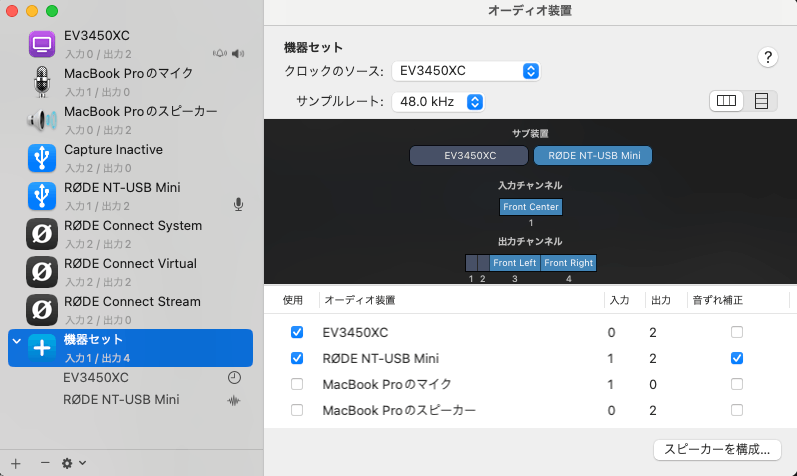
Task: Open the クロックのソース dropdown
Action: click(x=466, y=71)
